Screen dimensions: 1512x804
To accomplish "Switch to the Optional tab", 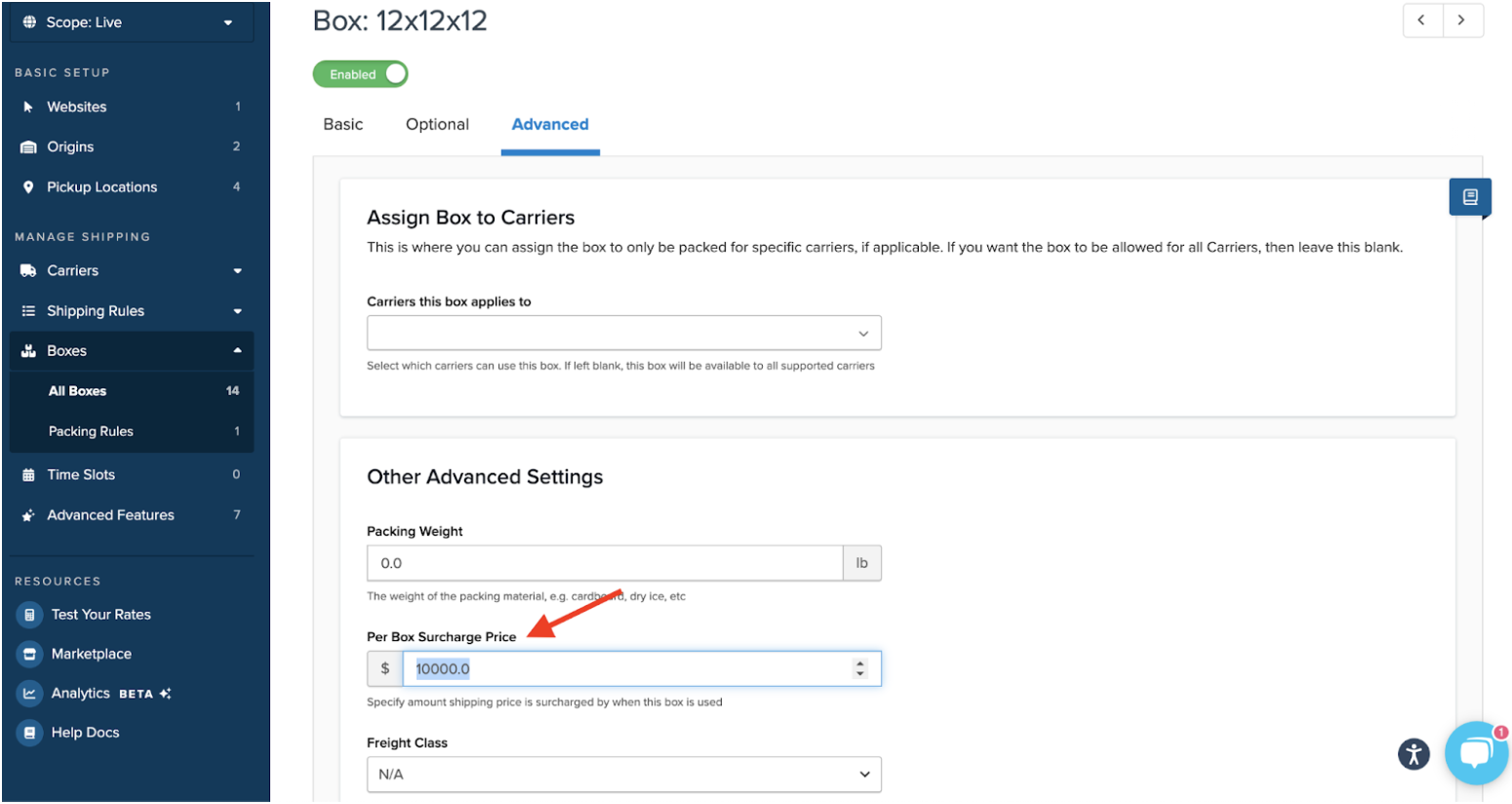I will [437, 125].
